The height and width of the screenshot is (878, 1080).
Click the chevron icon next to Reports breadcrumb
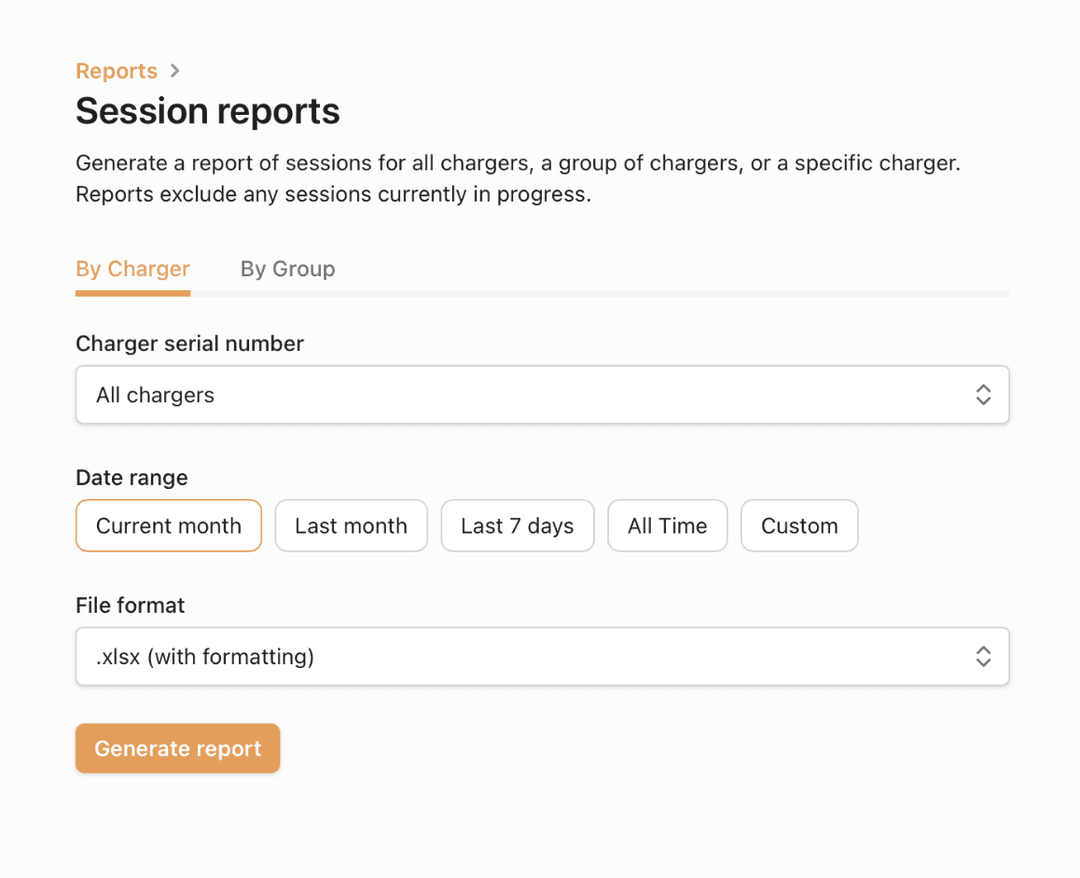tap(175, 71)
